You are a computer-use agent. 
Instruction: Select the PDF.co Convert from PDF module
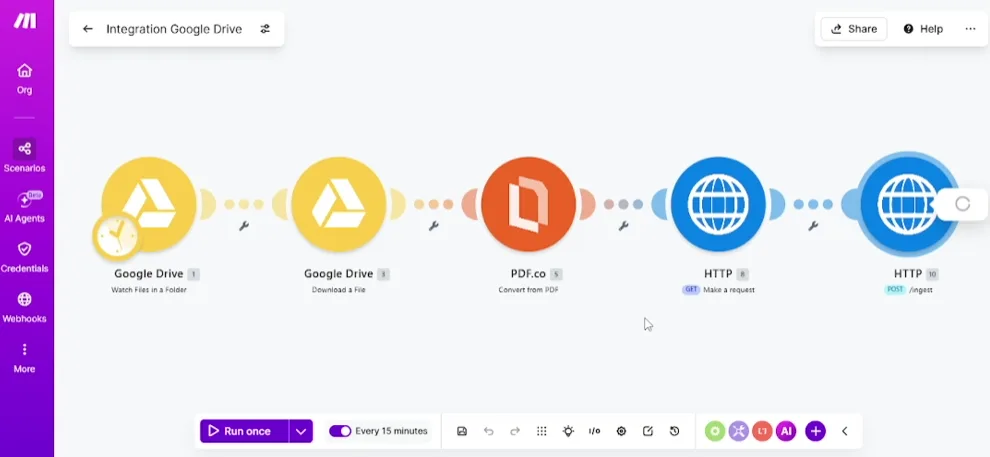pos(528,203)
